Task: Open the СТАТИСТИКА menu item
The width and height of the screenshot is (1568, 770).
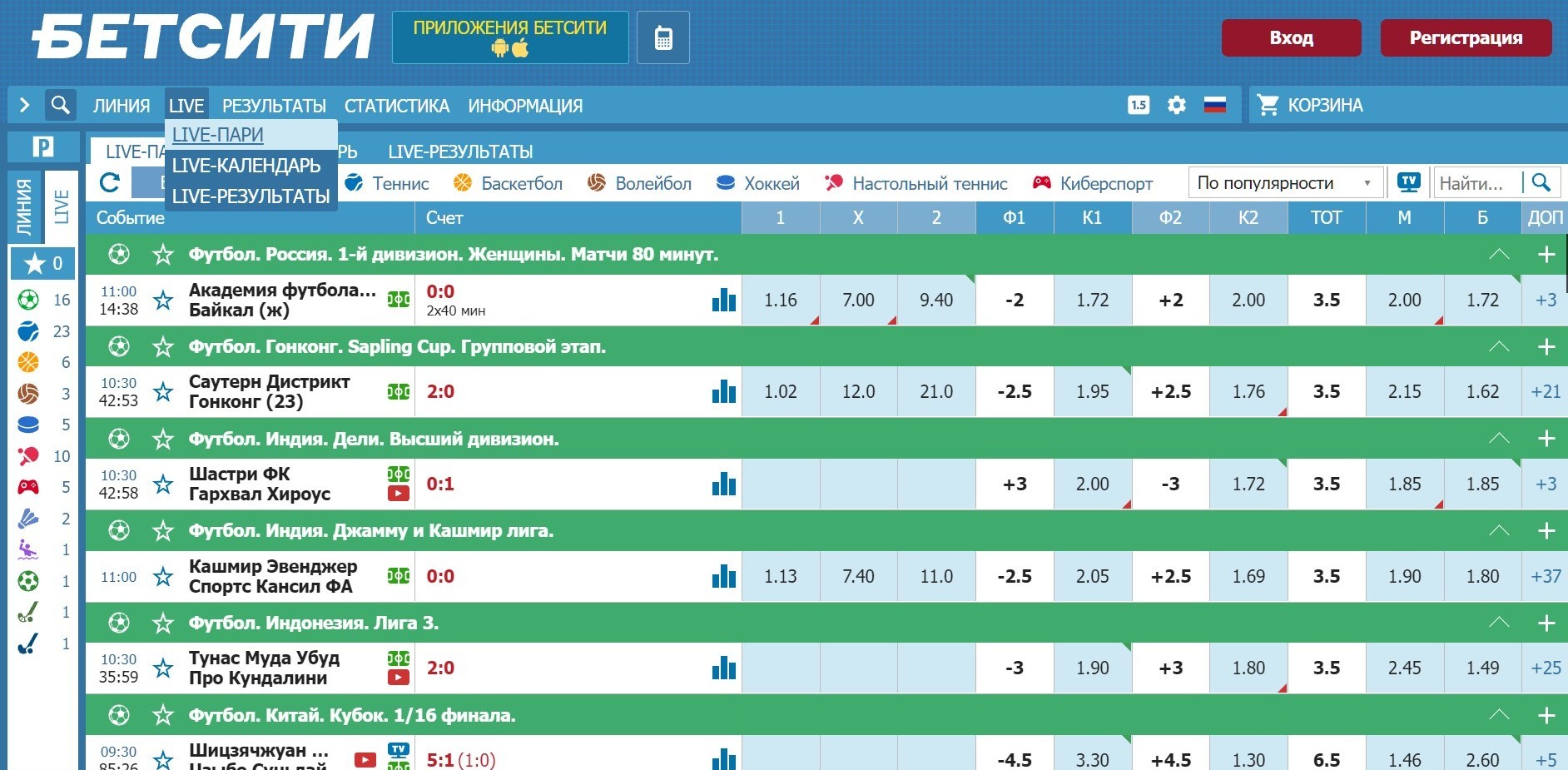Action: point(397,106)
